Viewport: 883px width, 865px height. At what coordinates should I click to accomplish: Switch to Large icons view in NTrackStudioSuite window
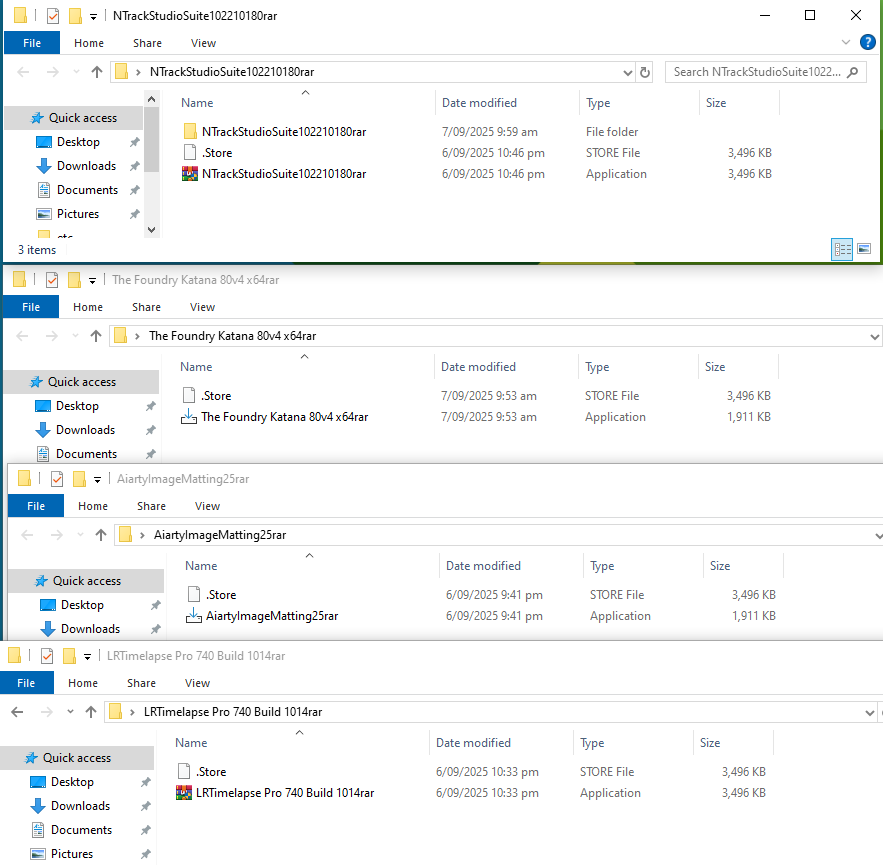click(x=864, y=249)
